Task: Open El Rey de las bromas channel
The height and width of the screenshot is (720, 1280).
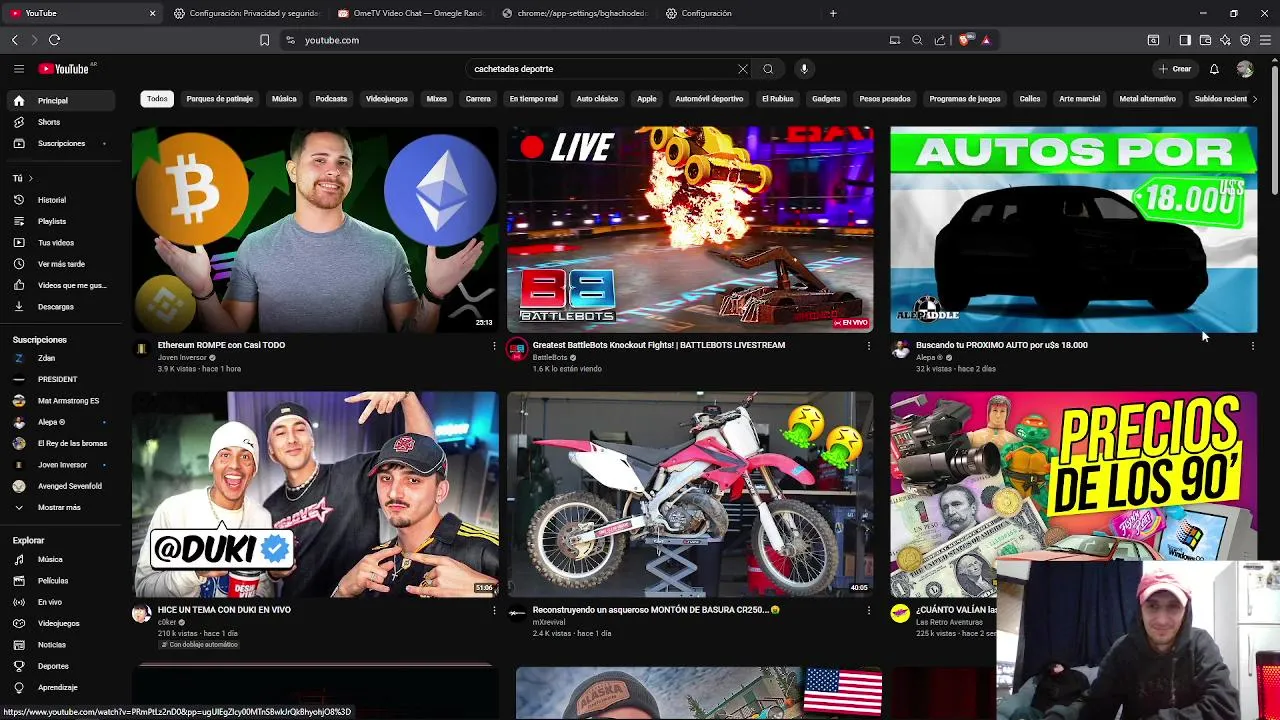Action: [x=60, y=443]
